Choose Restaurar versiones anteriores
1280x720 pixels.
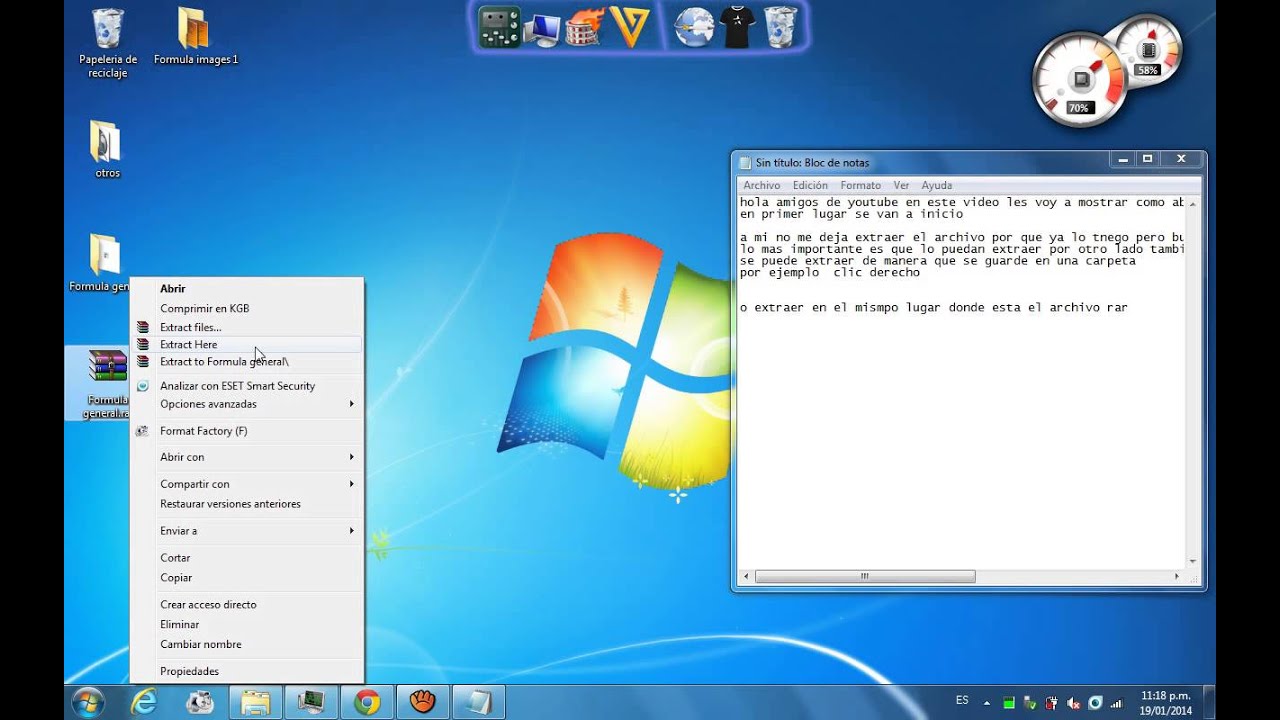point(247,504)
